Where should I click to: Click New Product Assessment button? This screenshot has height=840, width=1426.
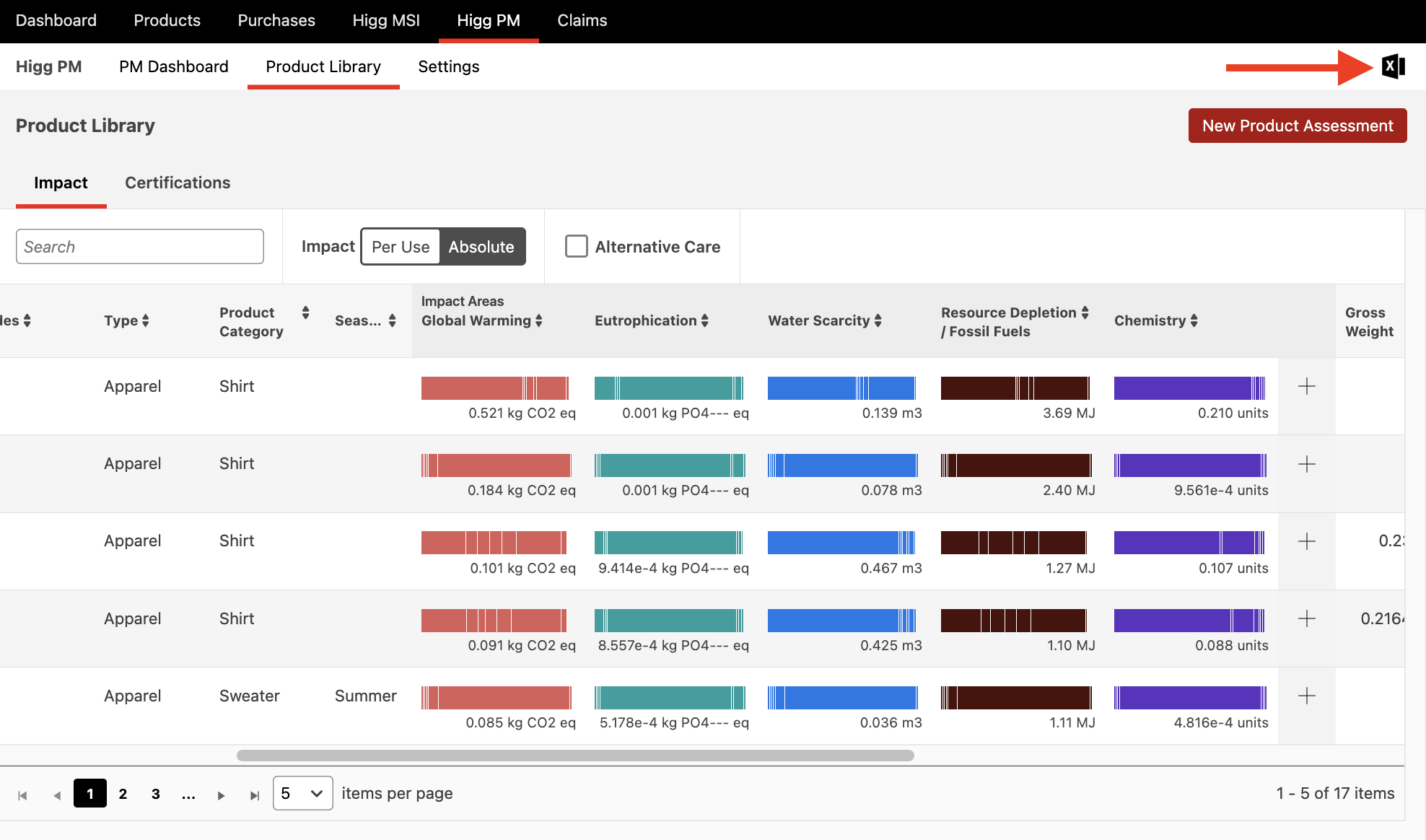(x=1298, y=126)
